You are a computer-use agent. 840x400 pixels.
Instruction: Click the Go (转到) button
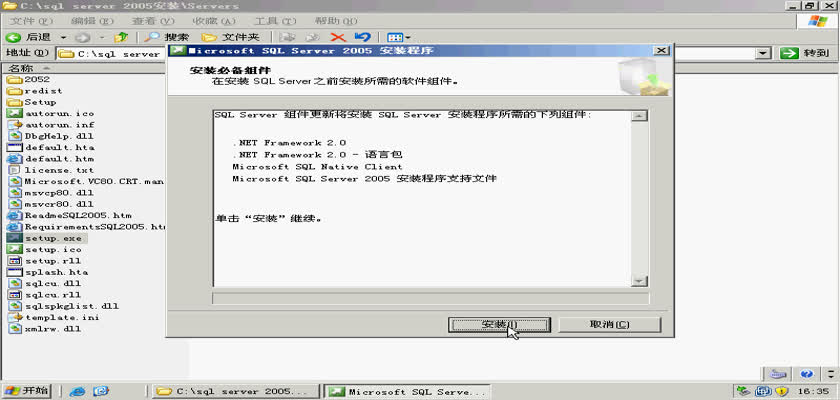click(x=804, y=54)
